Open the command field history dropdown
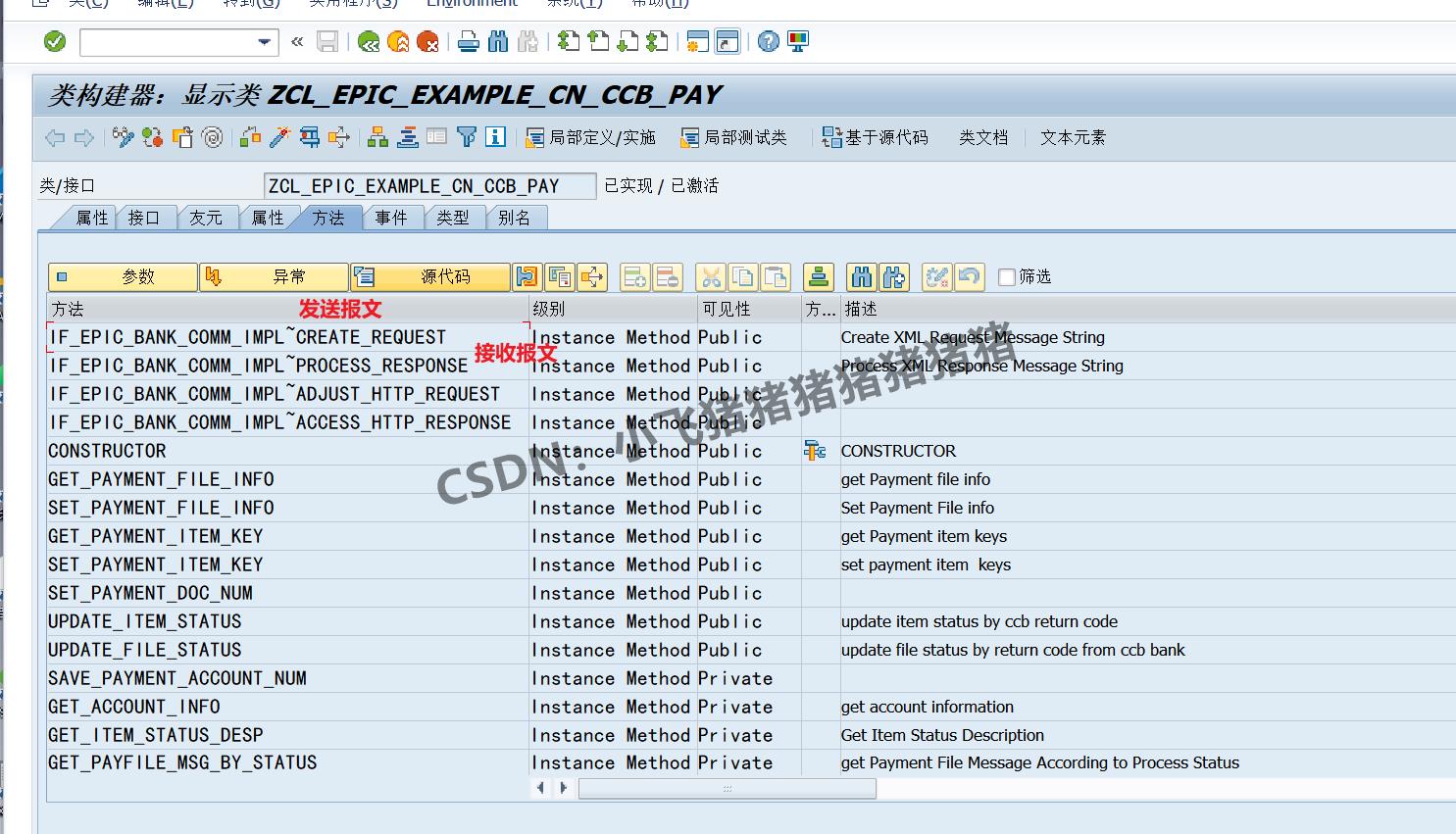This screenshot has width=1456, height=834. click(x=262, y=41)
